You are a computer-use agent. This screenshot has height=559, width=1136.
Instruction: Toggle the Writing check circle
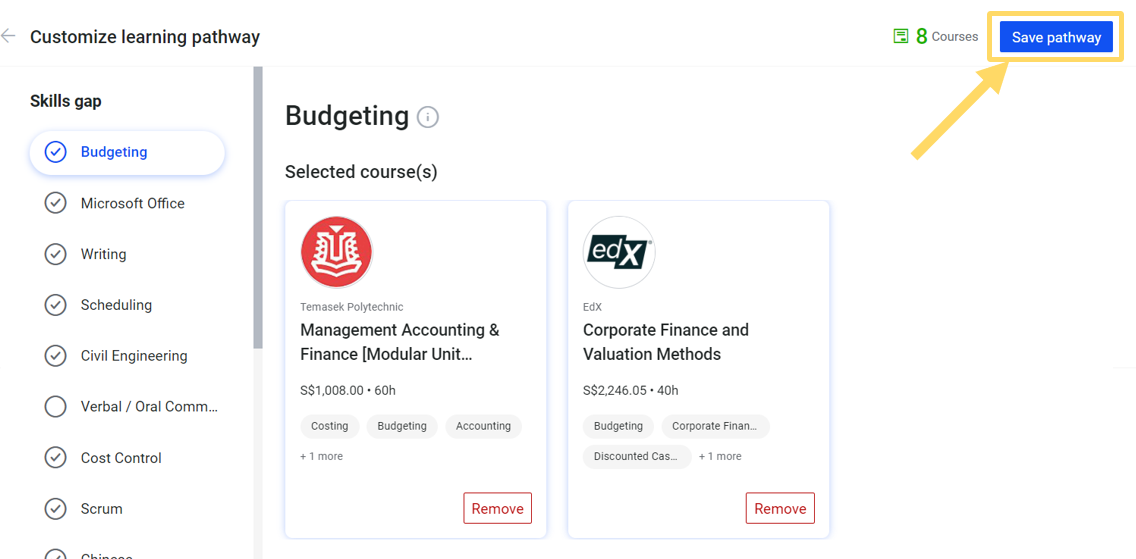tap(56, 254)
